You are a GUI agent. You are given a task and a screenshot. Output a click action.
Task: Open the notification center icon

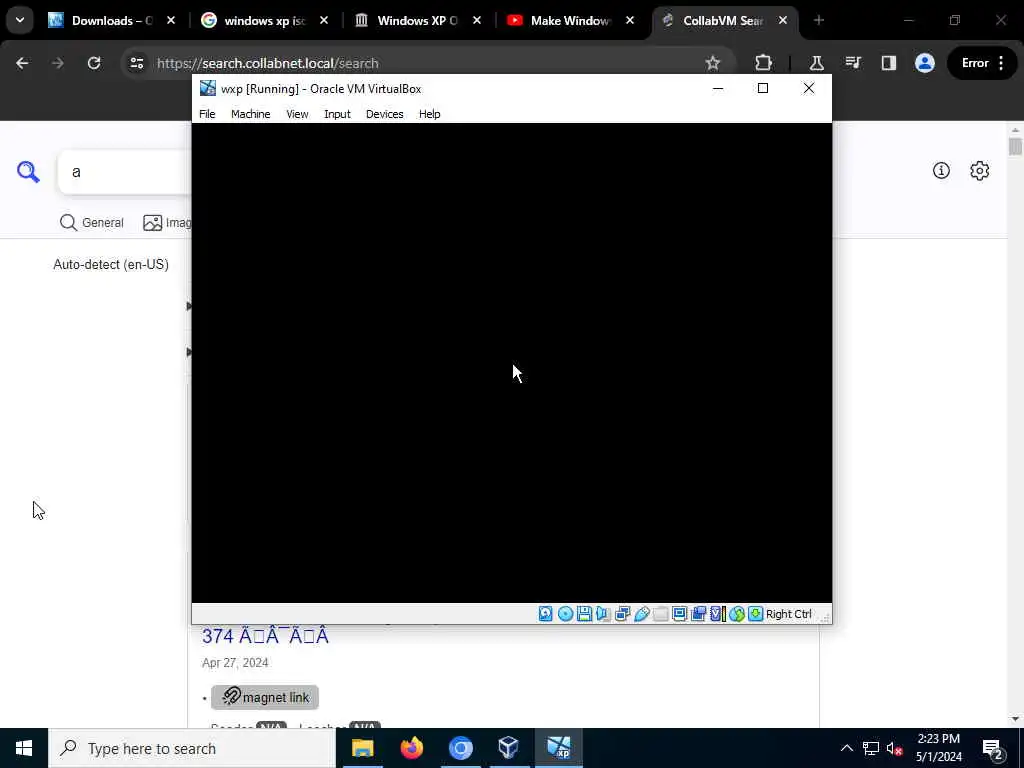point(993,749)
